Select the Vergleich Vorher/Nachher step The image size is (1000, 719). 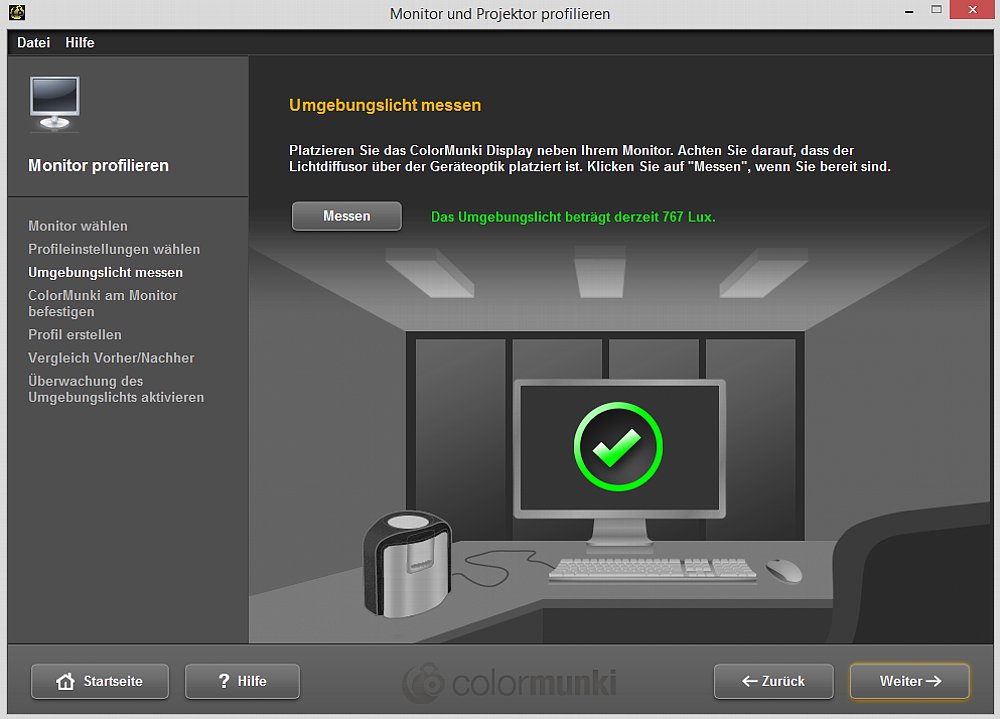click(111, 358)
